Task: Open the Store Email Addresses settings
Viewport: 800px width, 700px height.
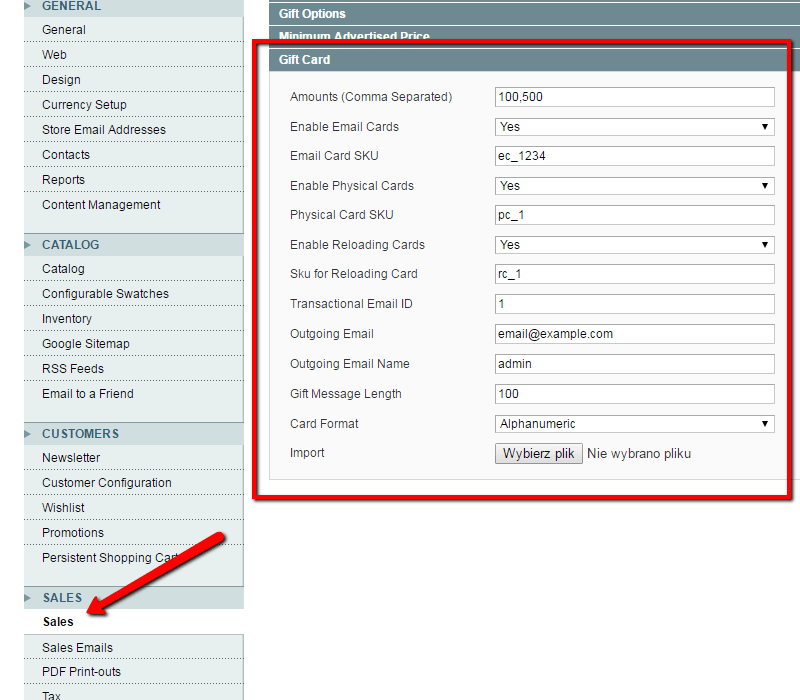Action: click(104, 130)
